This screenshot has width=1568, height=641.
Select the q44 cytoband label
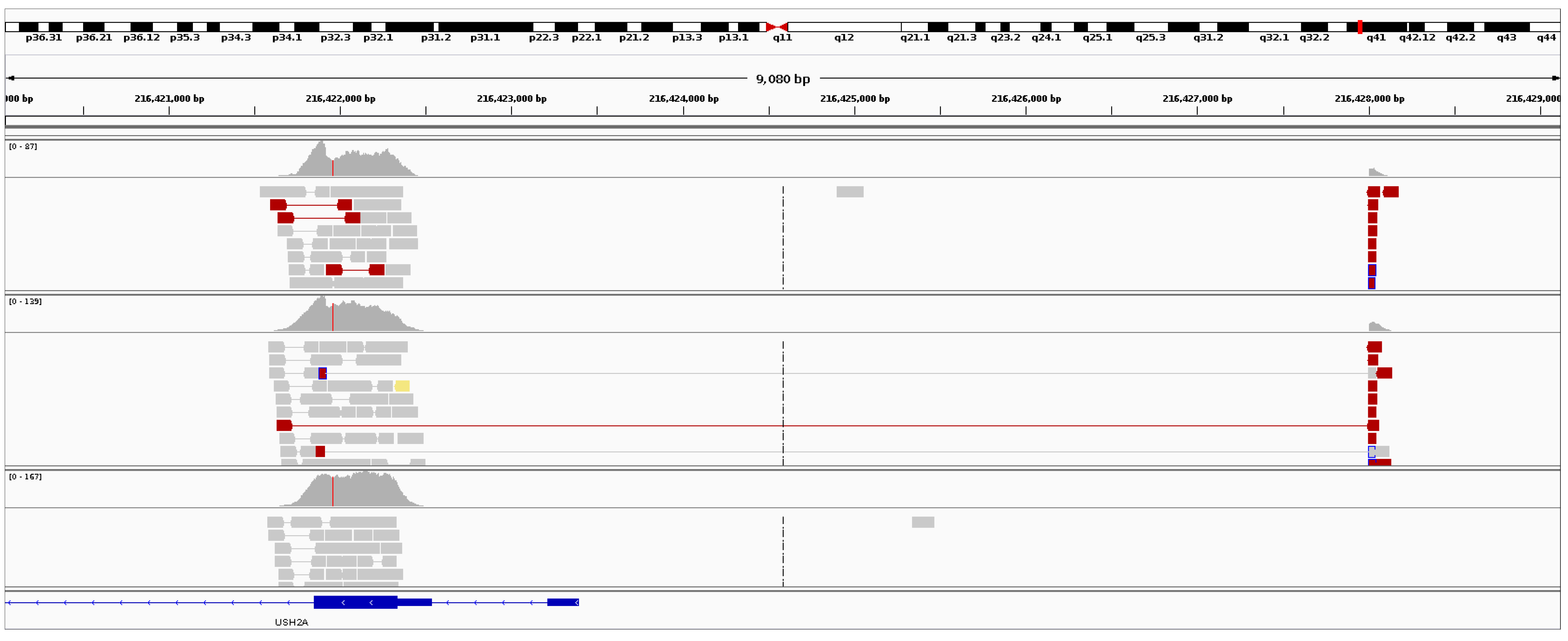[1546, 38]
